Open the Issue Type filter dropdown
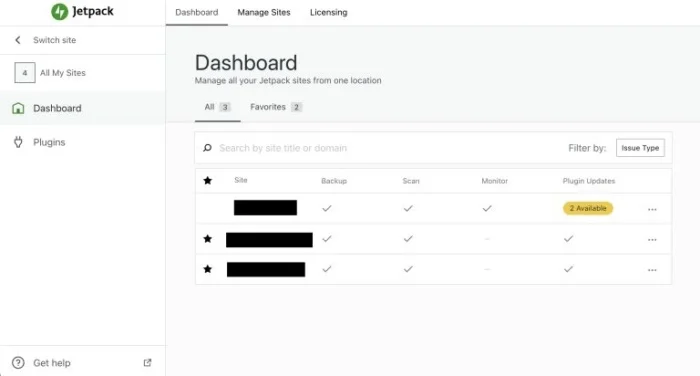The width and height of the screenshot is (700, 376). click(x=640, y=148)
